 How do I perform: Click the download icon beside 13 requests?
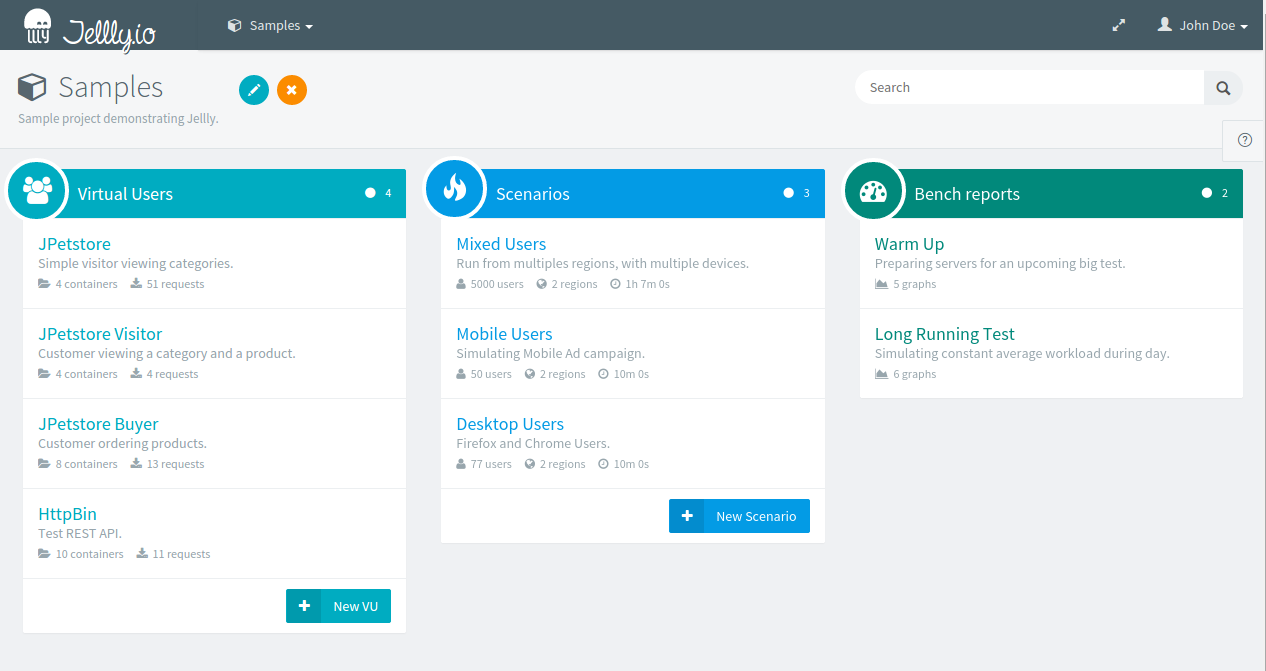(136, 464)
